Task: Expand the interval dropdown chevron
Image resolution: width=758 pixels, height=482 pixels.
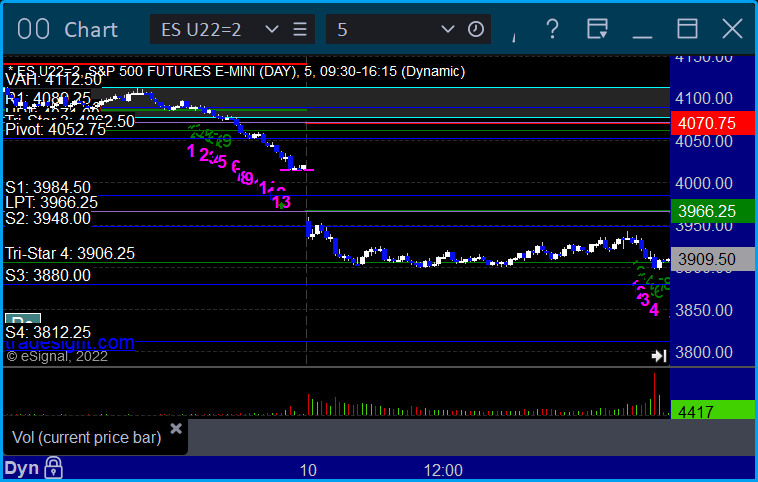Action: click(448, 29)
